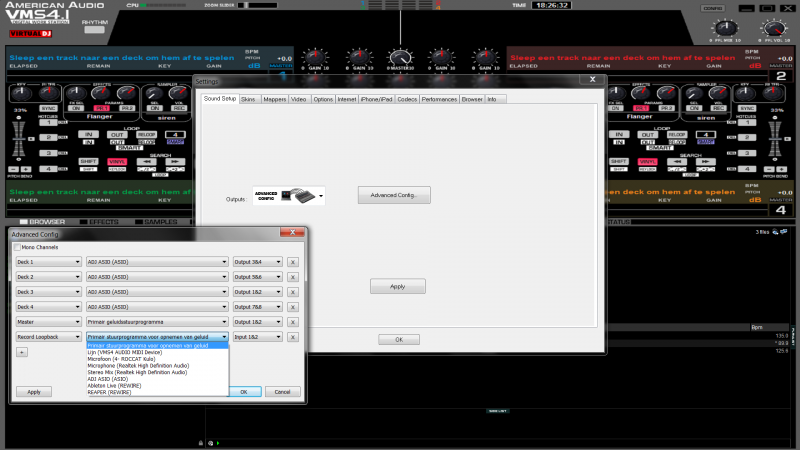Click the PFL Mix knob
The image size is (800, 450).
point(725,28)
